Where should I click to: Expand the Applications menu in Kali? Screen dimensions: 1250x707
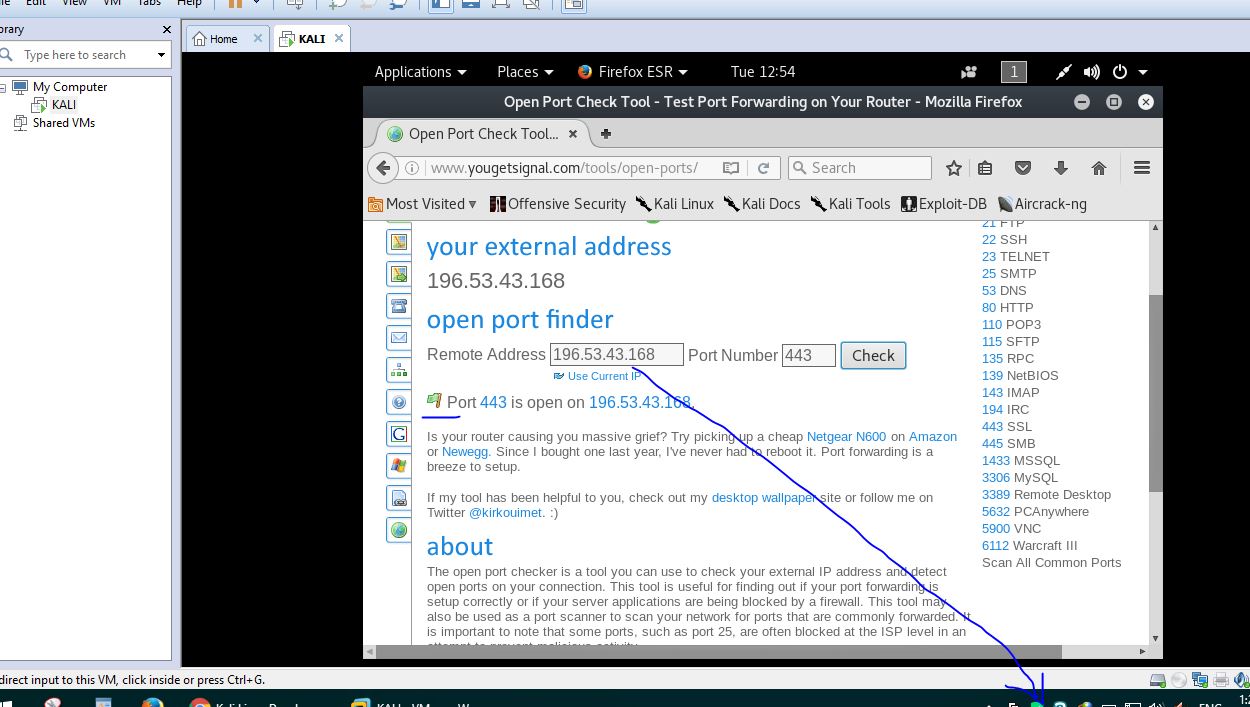[420, 72]
